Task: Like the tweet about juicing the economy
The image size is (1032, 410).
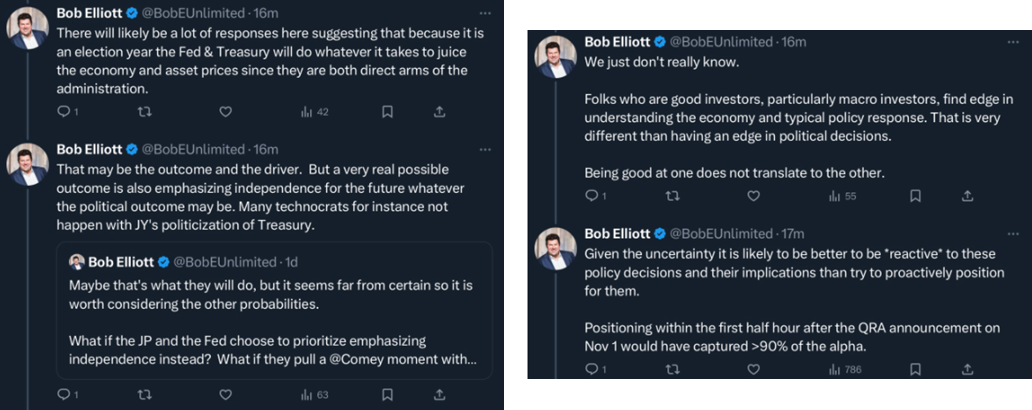Action: click(225, 112)
